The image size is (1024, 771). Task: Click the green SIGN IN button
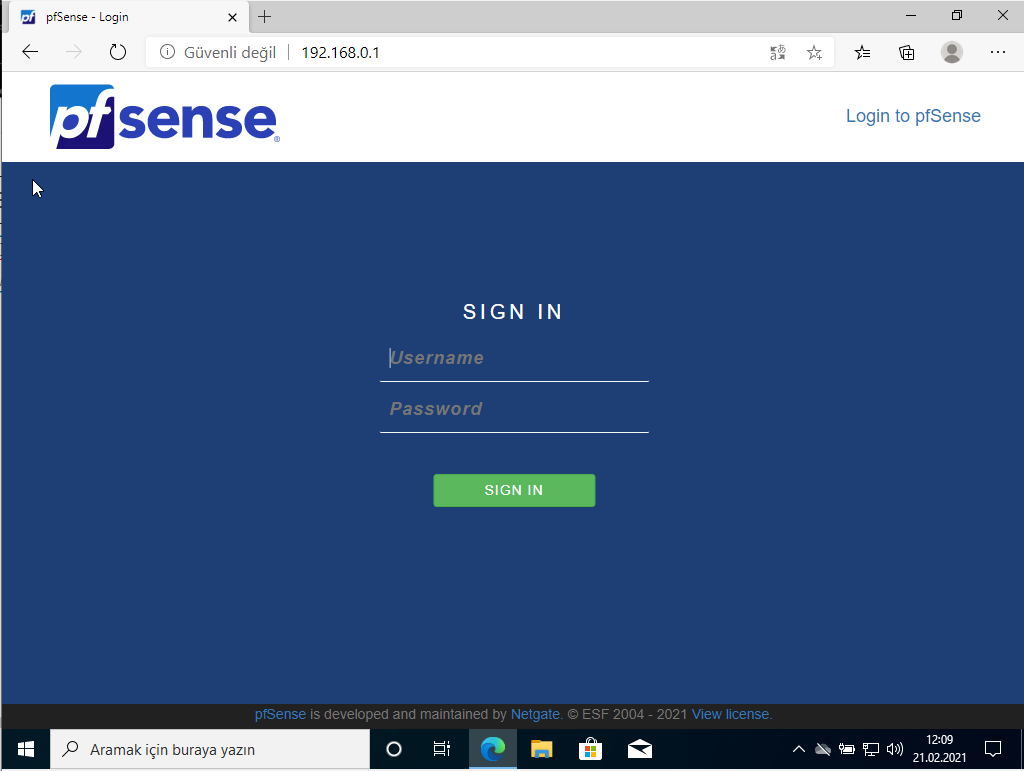tap(514, 490)
